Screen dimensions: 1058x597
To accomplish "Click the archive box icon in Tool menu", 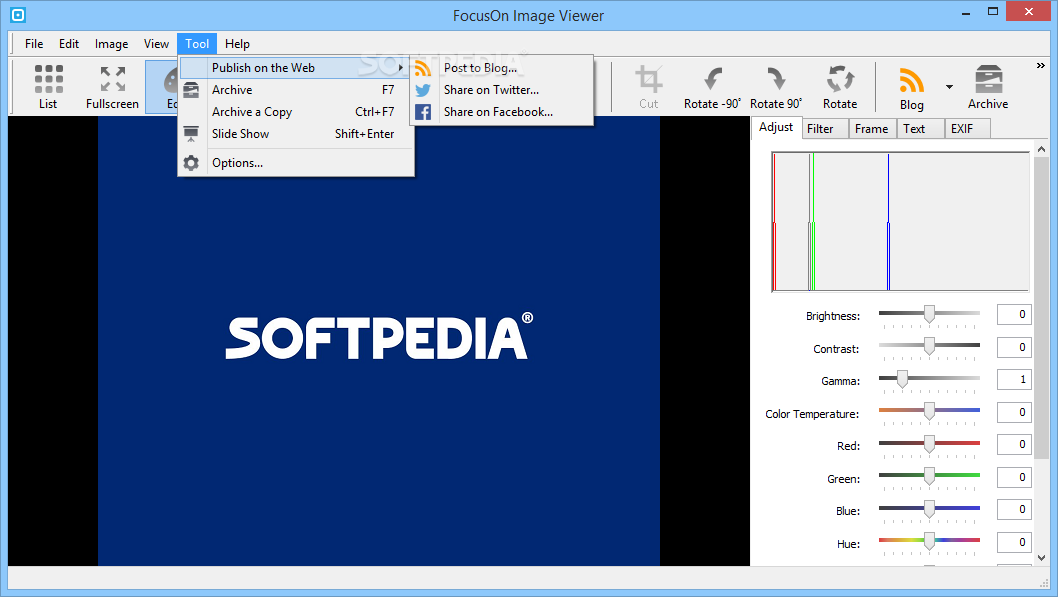I will click(x=191, y=90).
